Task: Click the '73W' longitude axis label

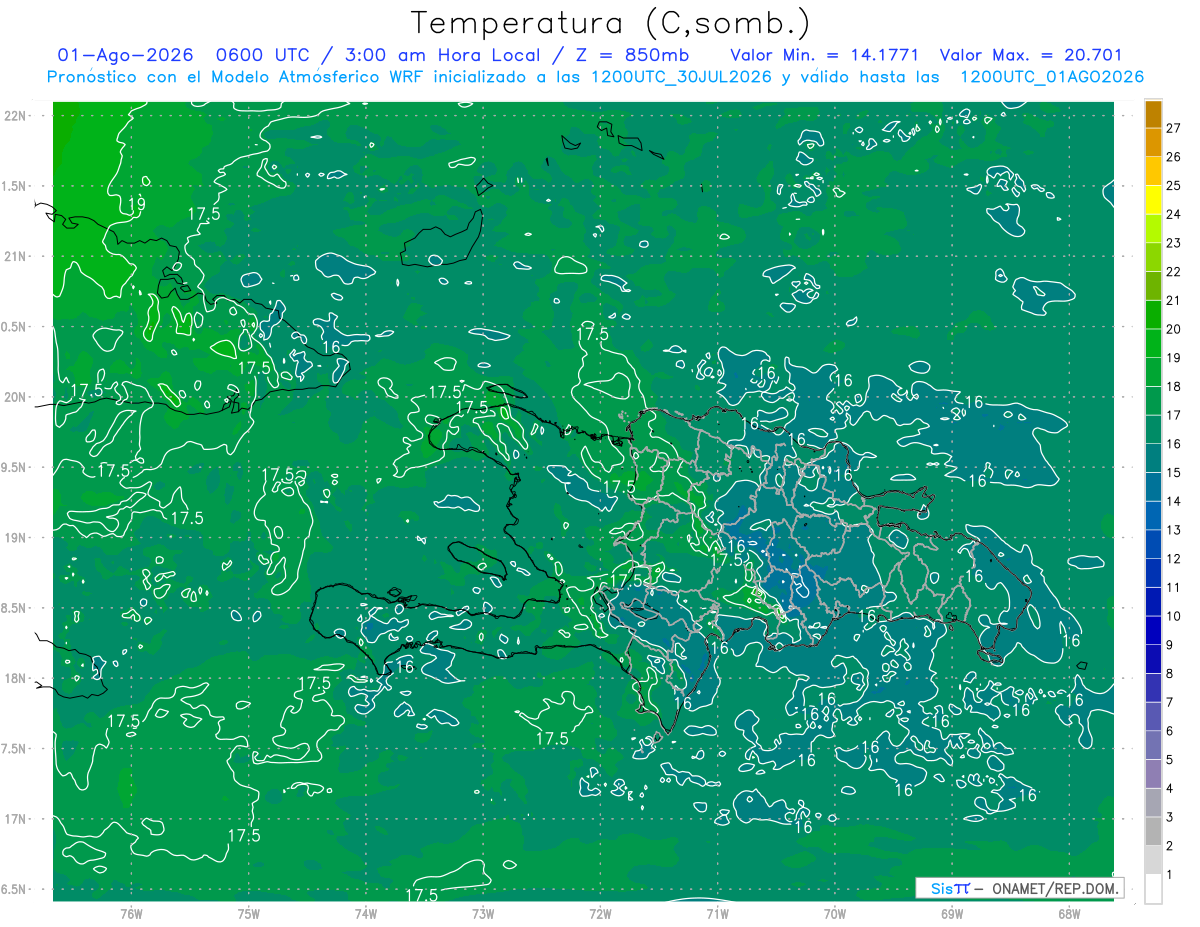Action: pyautogui.click(x=483, y=913)
